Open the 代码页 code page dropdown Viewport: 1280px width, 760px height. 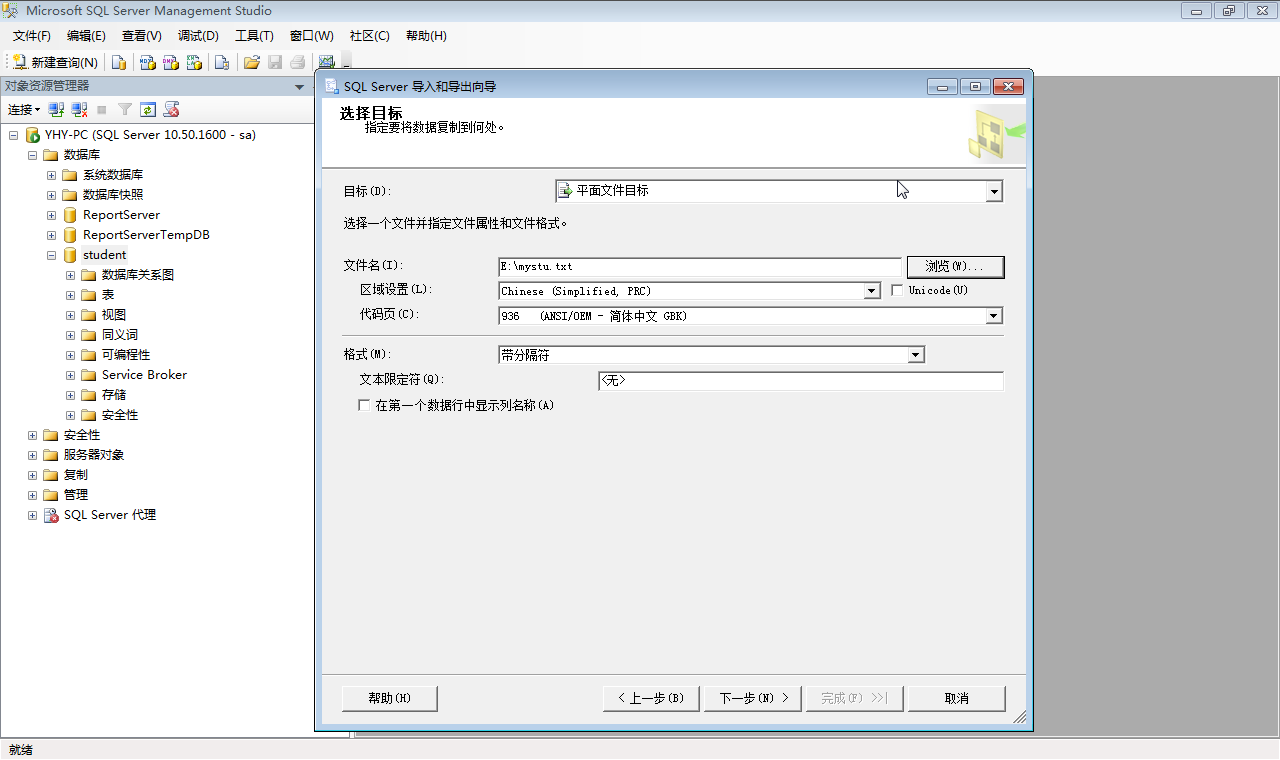coord(994,316)
